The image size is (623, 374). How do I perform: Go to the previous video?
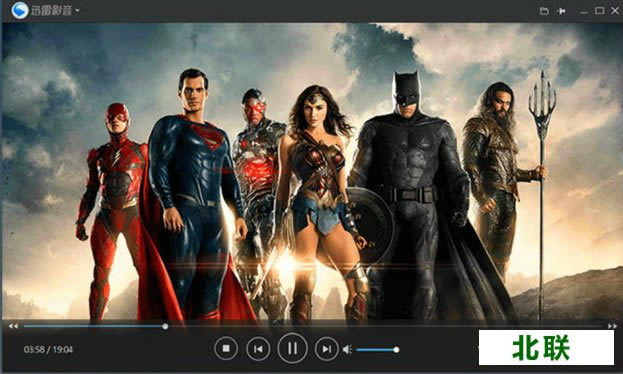[x=258, y=349]
